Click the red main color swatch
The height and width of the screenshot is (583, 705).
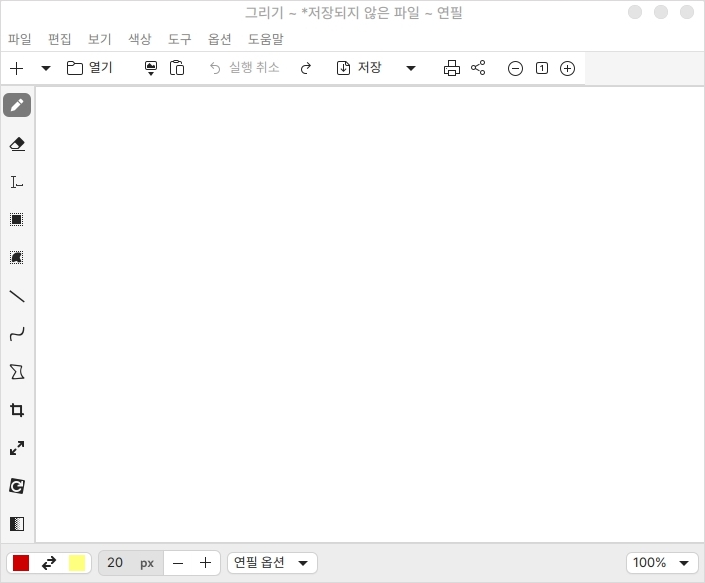tap(21, 563)
